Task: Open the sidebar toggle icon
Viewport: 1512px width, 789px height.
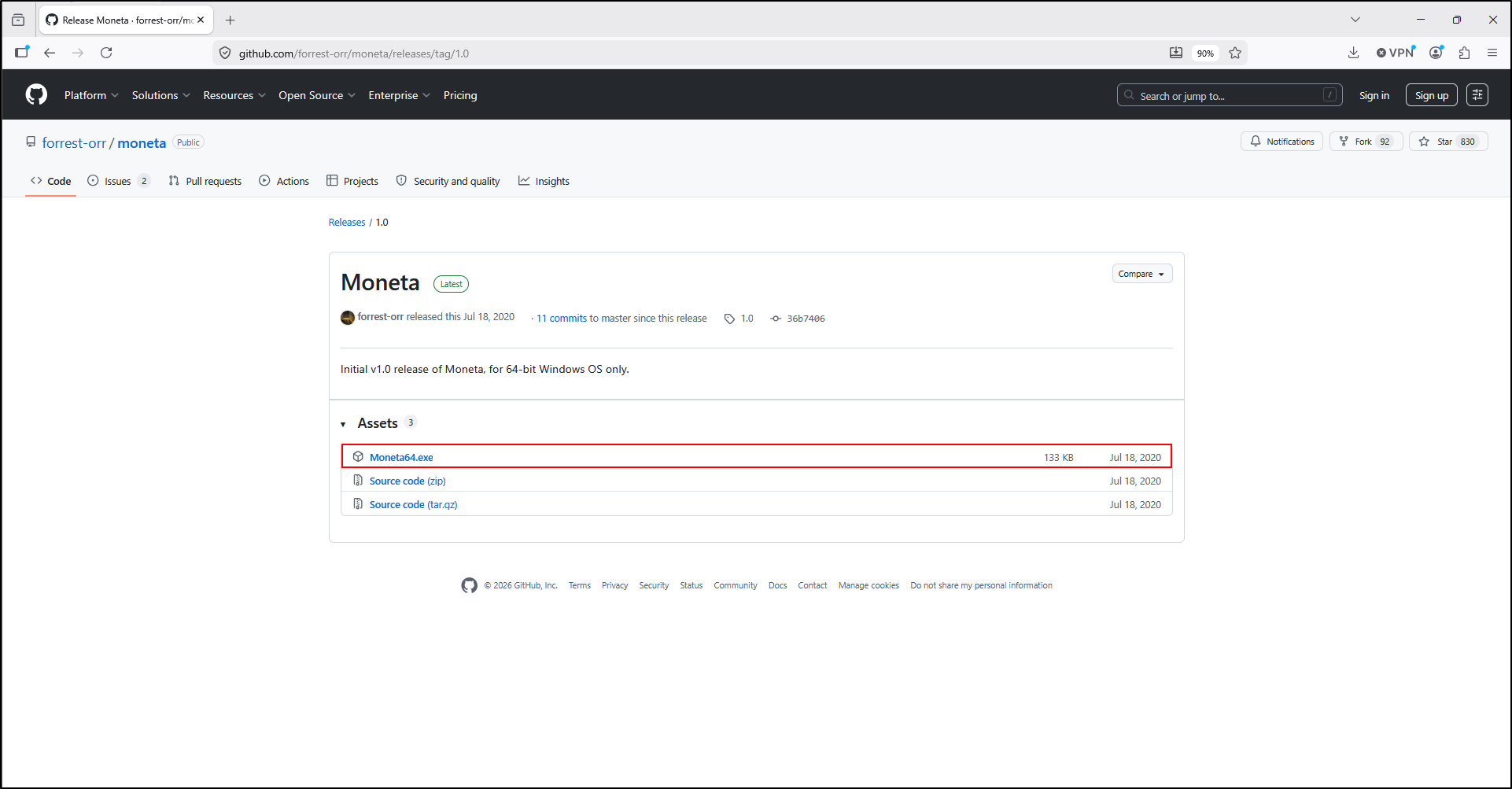Action: coord(22,53)
